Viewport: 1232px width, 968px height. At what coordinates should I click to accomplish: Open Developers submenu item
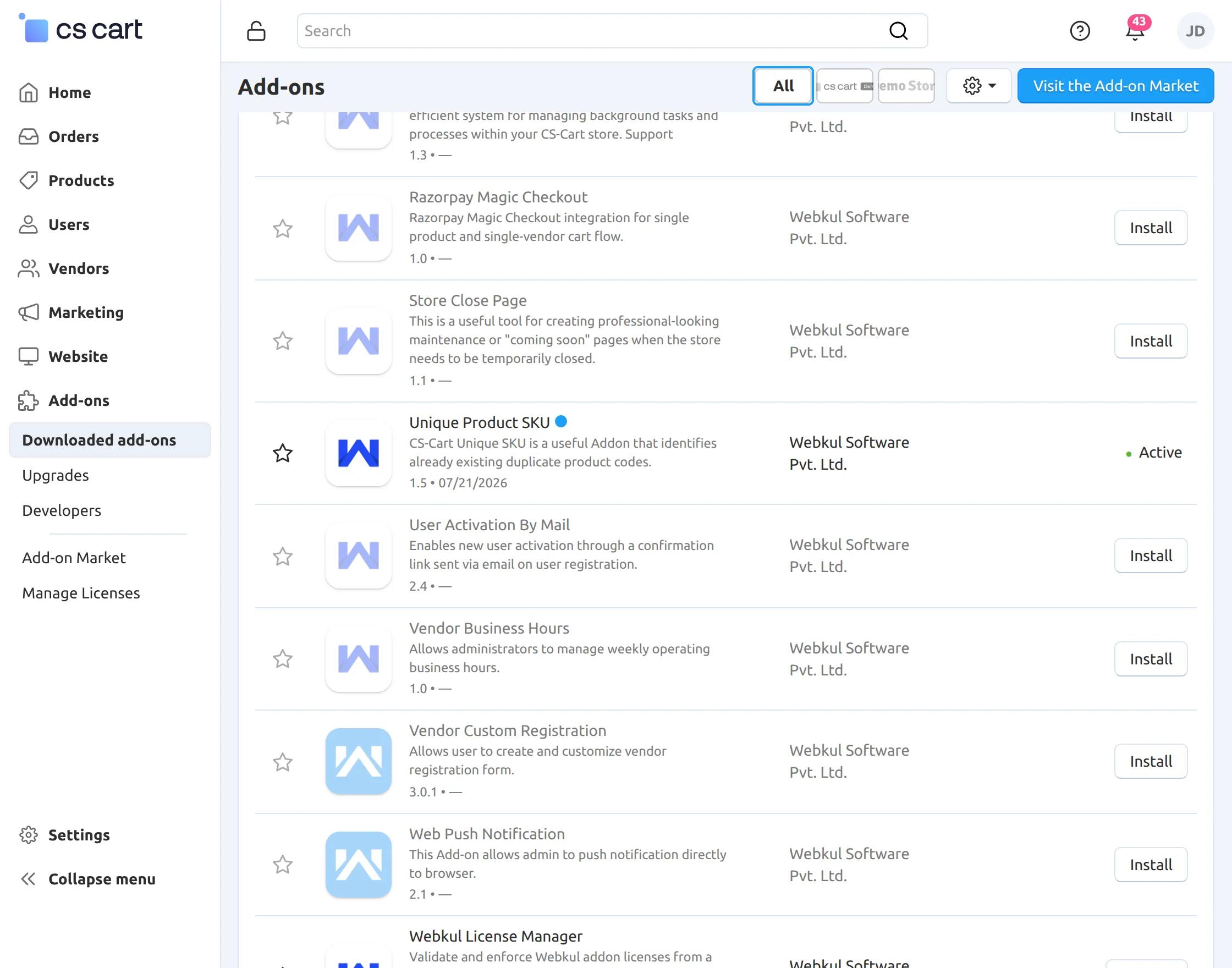point(62,510)
